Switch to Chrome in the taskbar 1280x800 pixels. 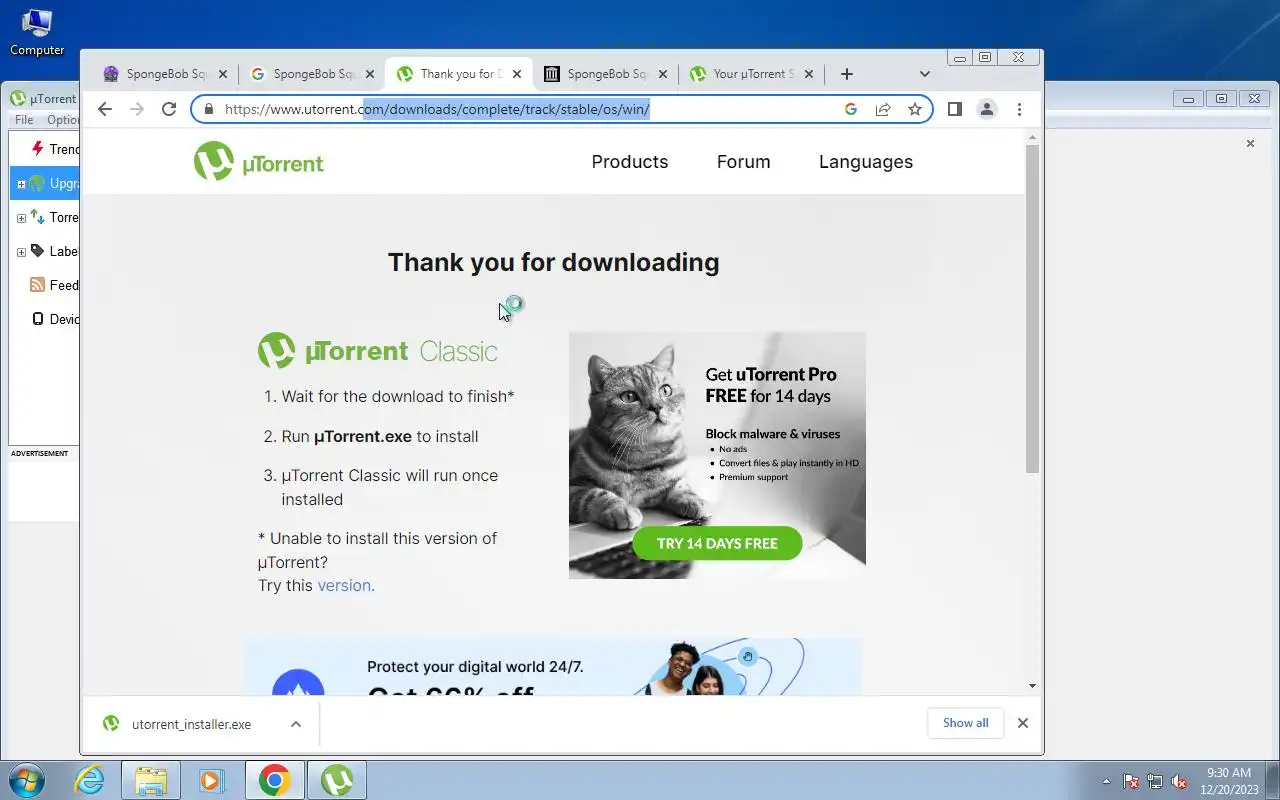coord(275,780)
